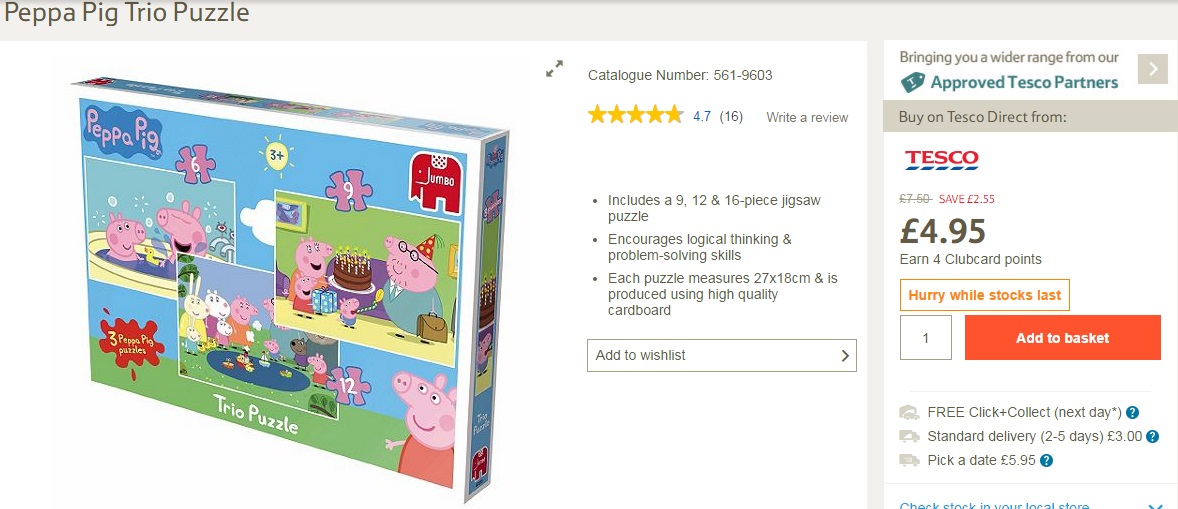Click the Standard delivery van icon
This screenshot has height=509, width=1178.
point(909,436)
